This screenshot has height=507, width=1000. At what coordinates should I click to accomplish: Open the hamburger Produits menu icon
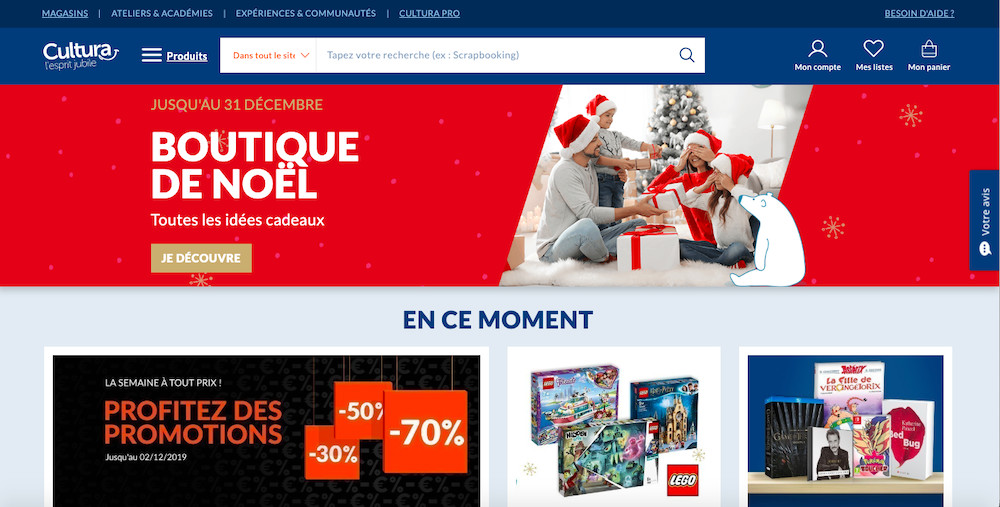pos(152,55)
